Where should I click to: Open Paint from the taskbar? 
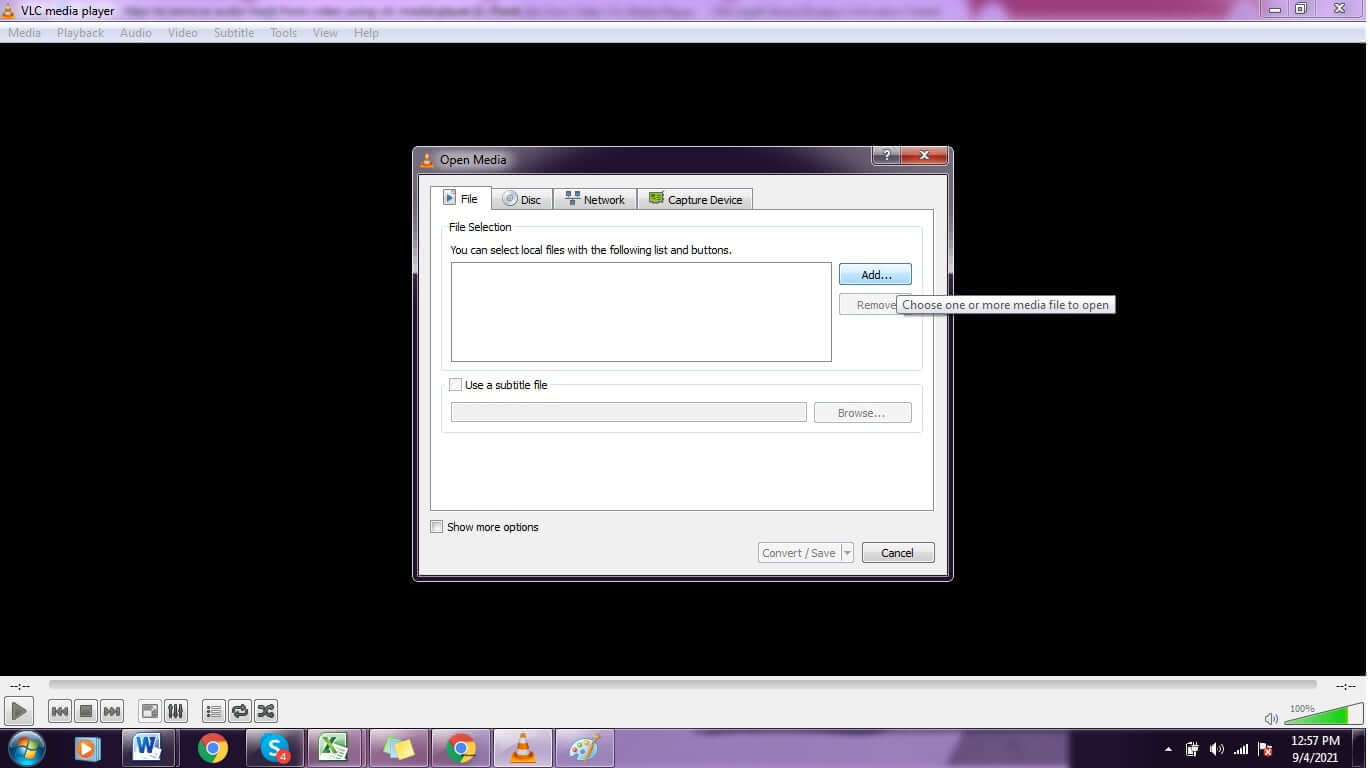pos(584,748)
